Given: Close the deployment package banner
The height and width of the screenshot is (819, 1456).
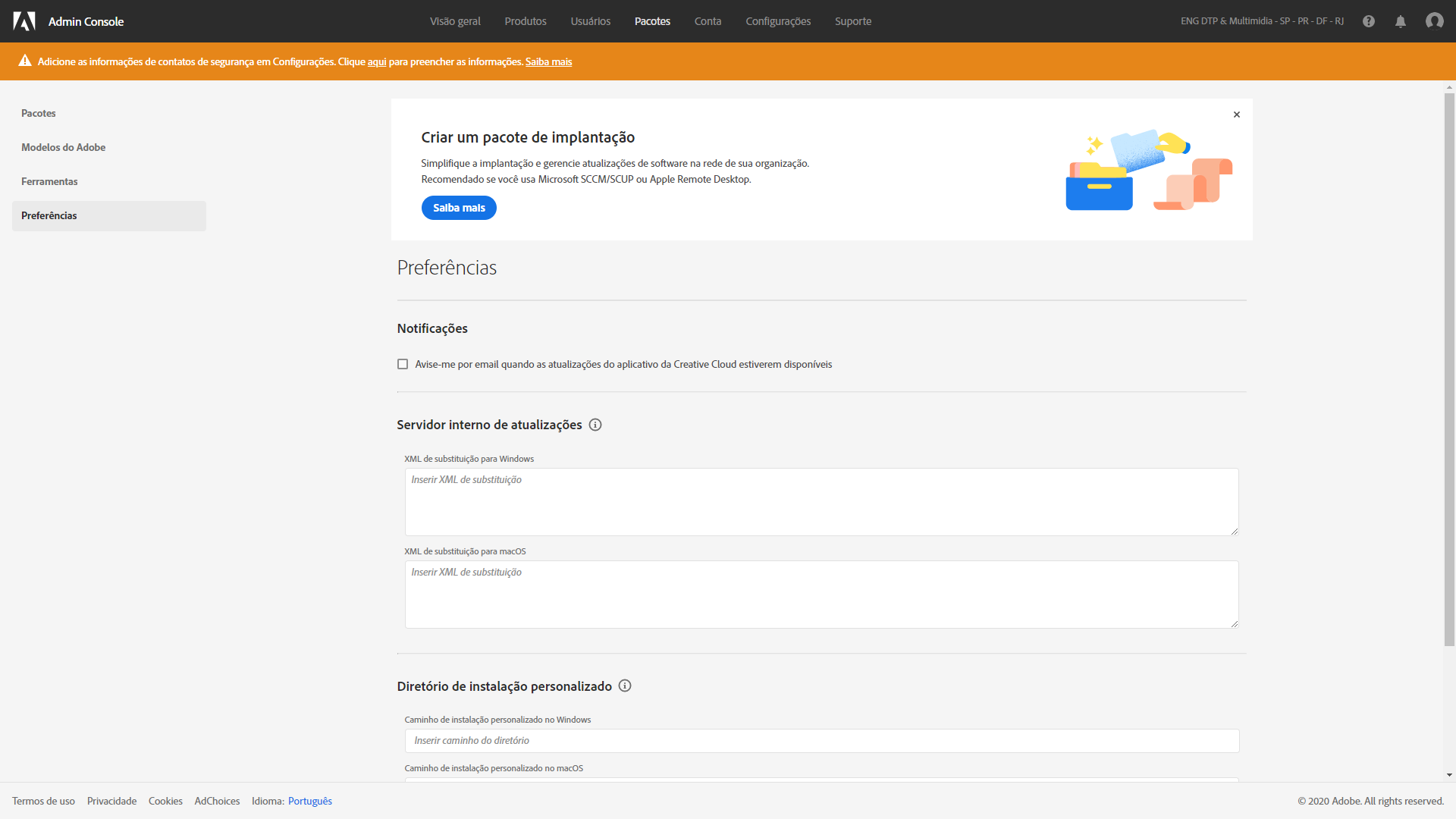Looking at the screenshot, I should tap(1237, 115).
